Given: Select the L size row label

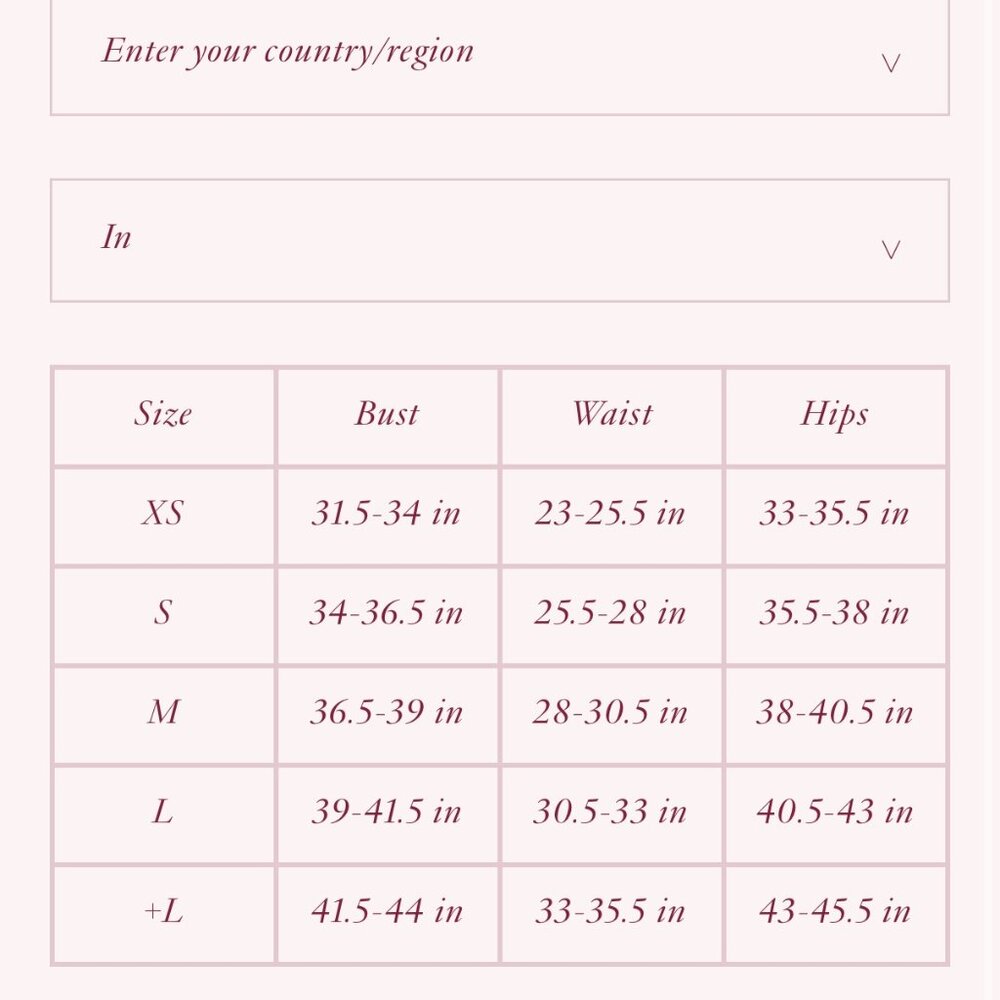Looking at the screenshot, I should [163, 811].
